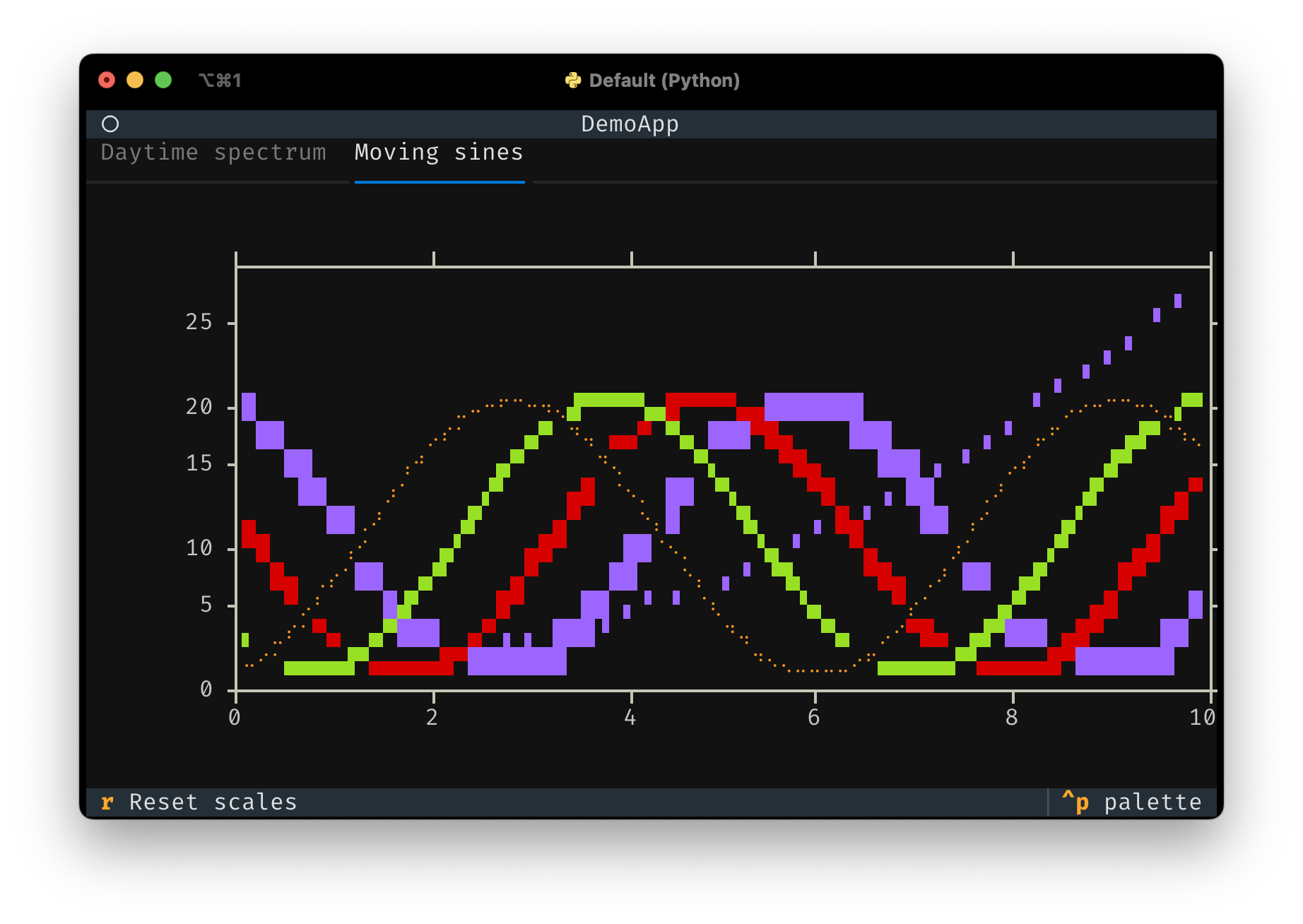
Task: Click the ⌥⌘1 shortcut indicator in title bar
Action: pyautogui.click(x=220, y=80)
